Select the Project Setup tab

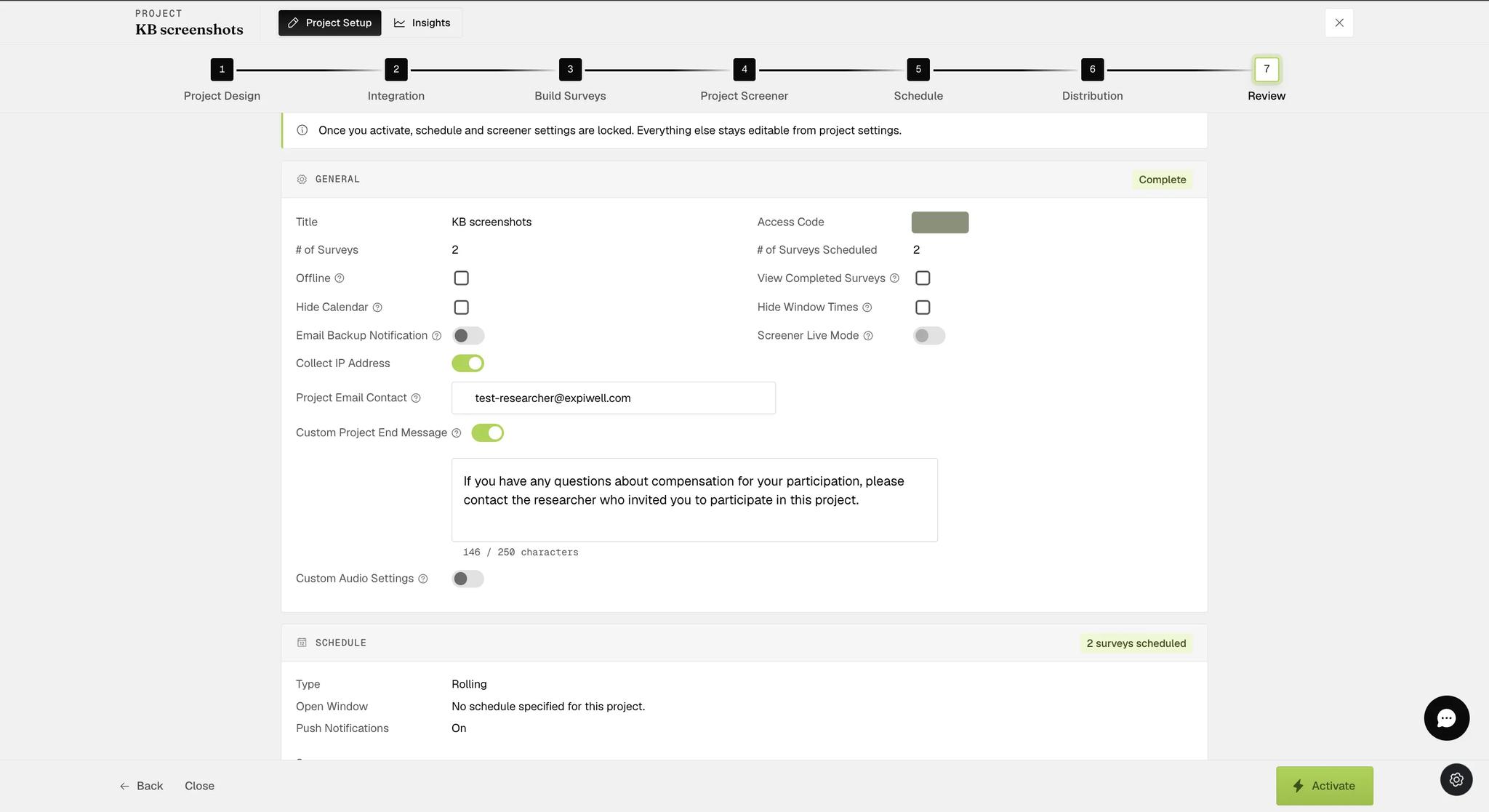329,23
